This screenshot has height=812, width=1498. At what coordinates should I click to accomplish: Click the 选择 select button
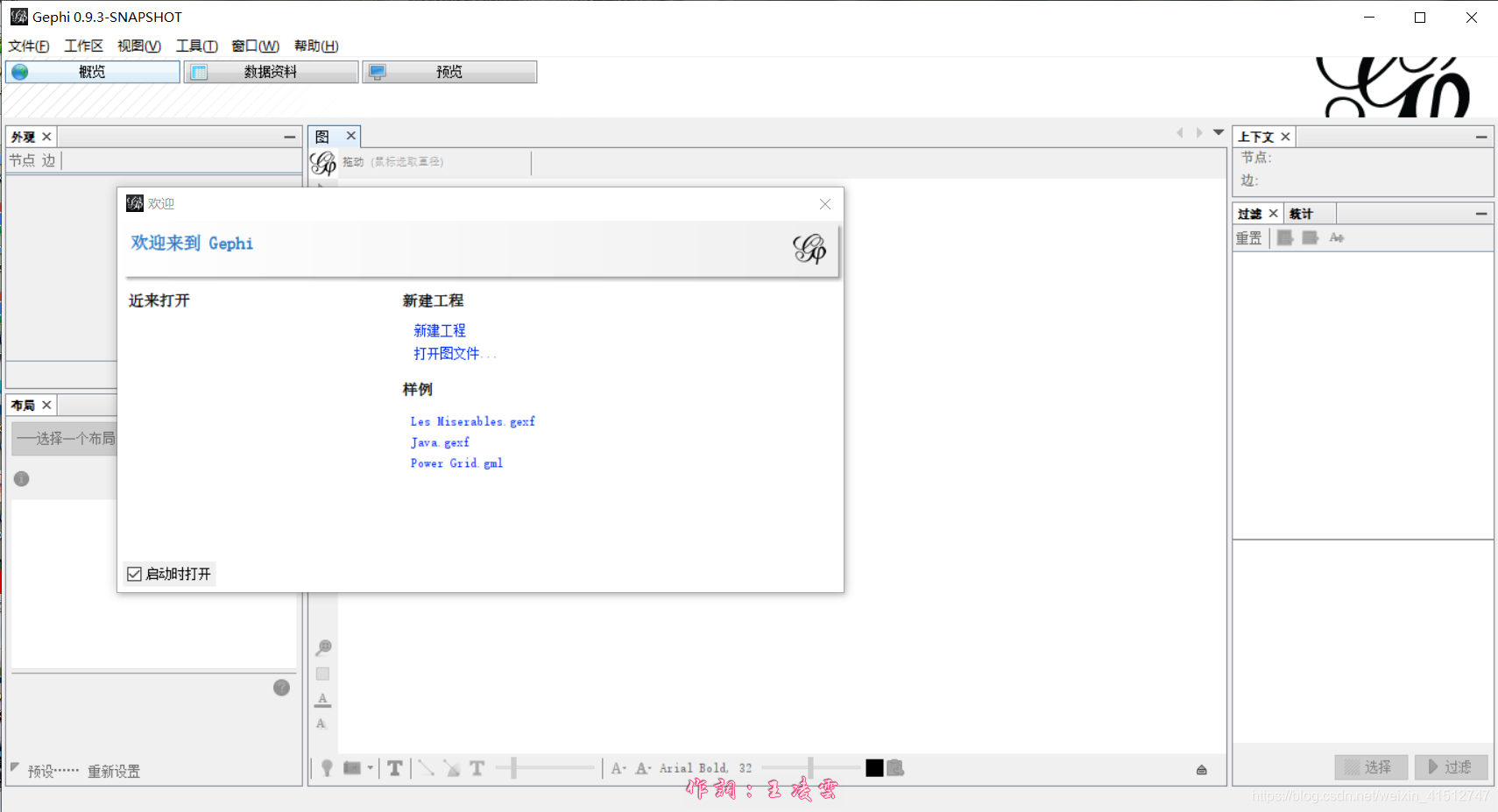pos(1371,767)
